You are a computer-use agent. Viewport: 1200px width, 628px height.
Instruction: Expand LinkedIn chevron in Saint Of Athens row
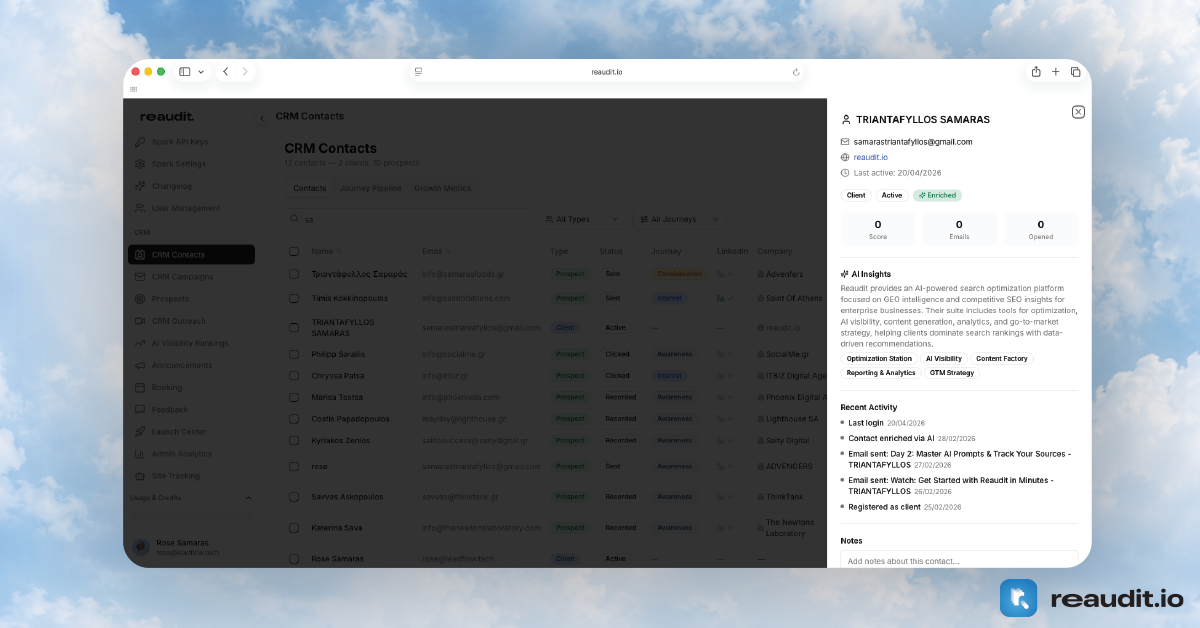click(x=731, y=298)
